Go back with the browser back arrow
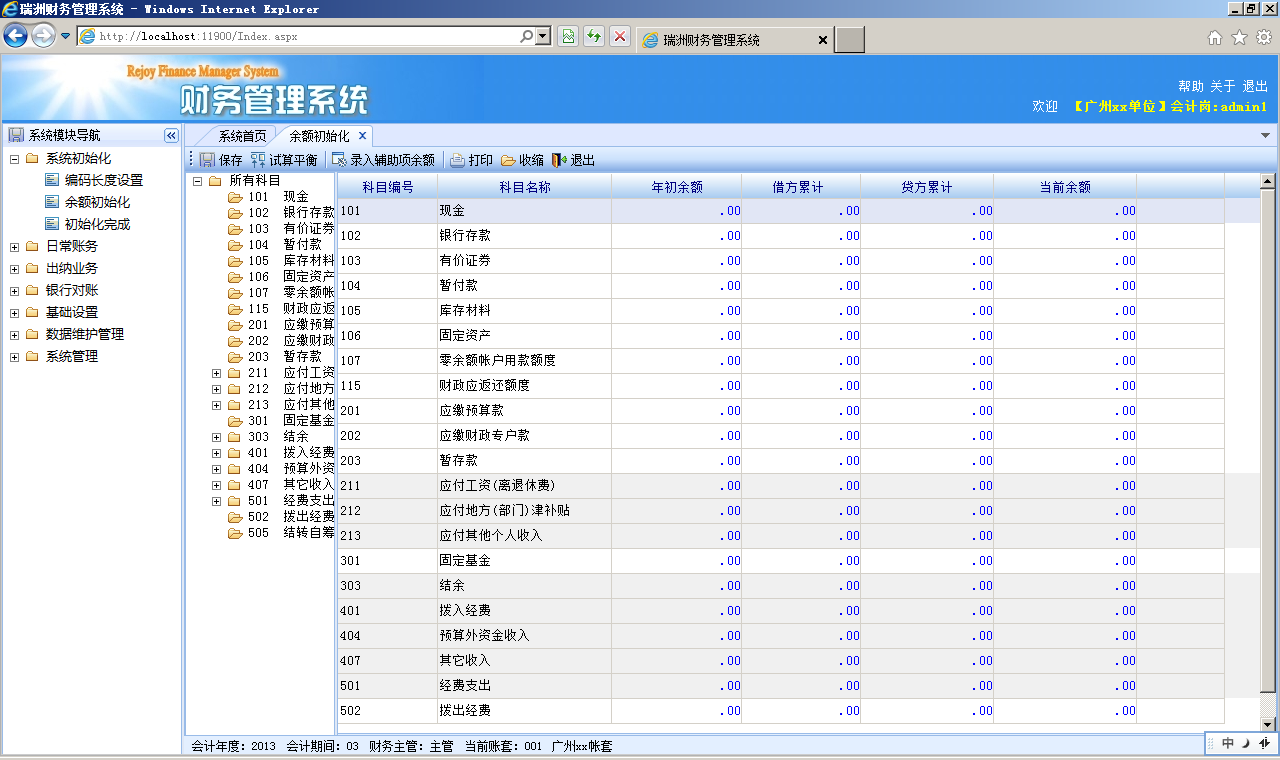Viewport: 1280px width, 760px height. click(15, 36)
